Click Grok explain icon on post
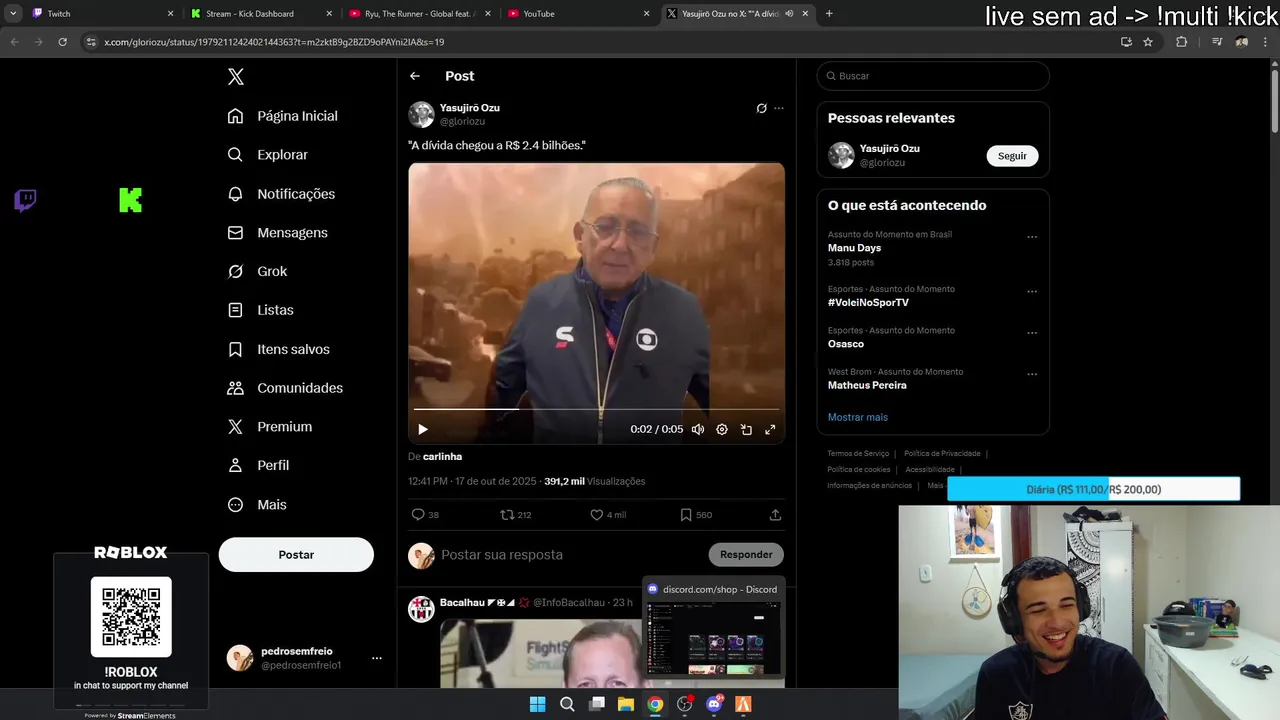 click(x=761, y=108)
